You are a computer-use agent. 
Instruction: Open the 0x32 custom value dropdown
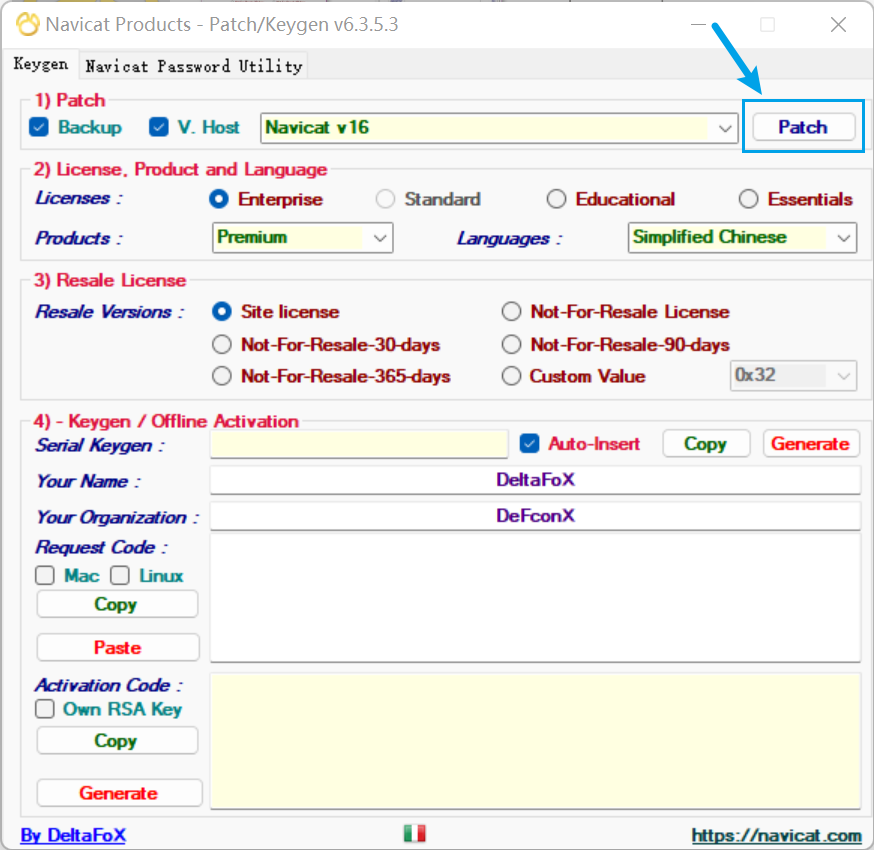793,376
